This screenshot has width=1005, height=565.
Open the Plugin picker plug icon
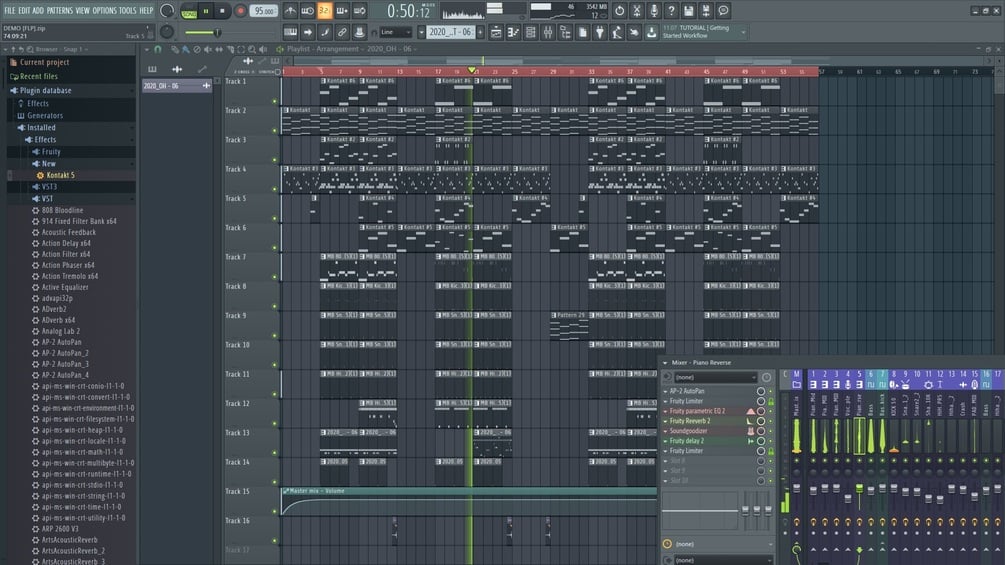click(x=600, y=32)
